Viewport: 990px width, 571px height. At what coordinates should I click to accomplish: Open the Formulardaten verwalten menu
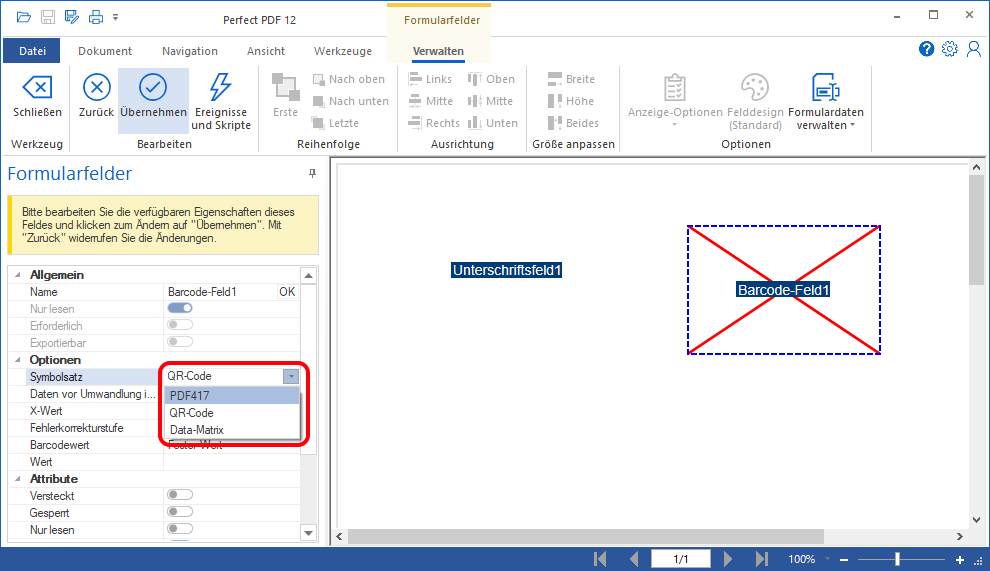click(x=825, y=100)
